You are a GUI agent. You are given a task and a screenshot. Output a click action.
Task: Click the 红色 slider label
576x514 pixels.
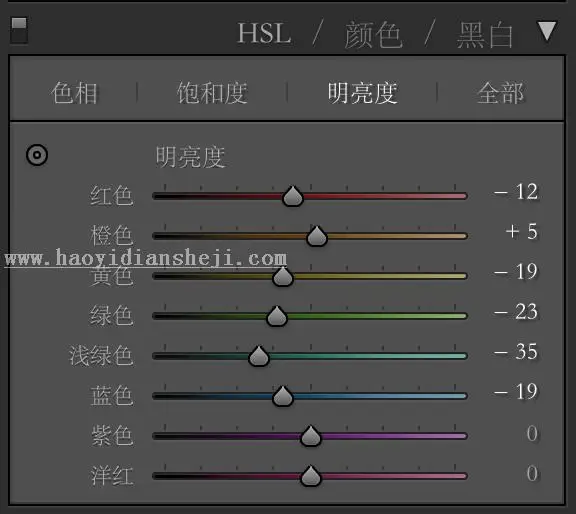pyautogui.click(x=112, y=195)
